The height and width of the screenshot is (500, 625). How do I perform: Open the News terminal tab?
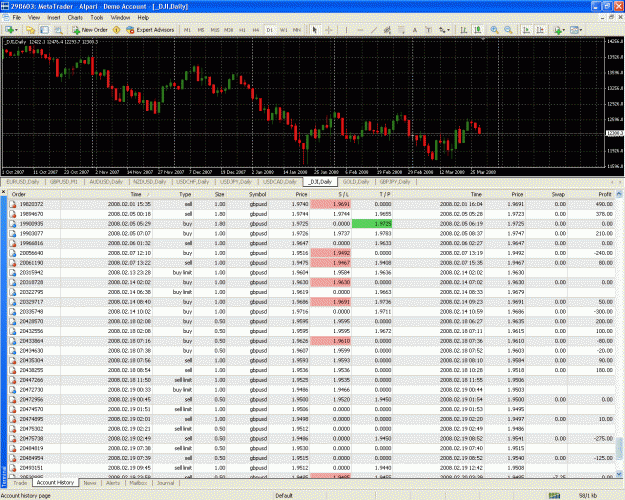(x=90, y=483)
